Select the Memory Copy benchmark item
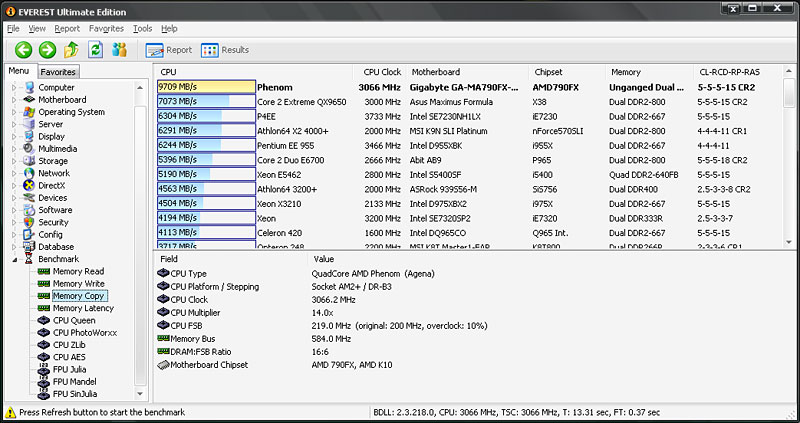Screen dimensions: 800x423 (x=79, y=296)
